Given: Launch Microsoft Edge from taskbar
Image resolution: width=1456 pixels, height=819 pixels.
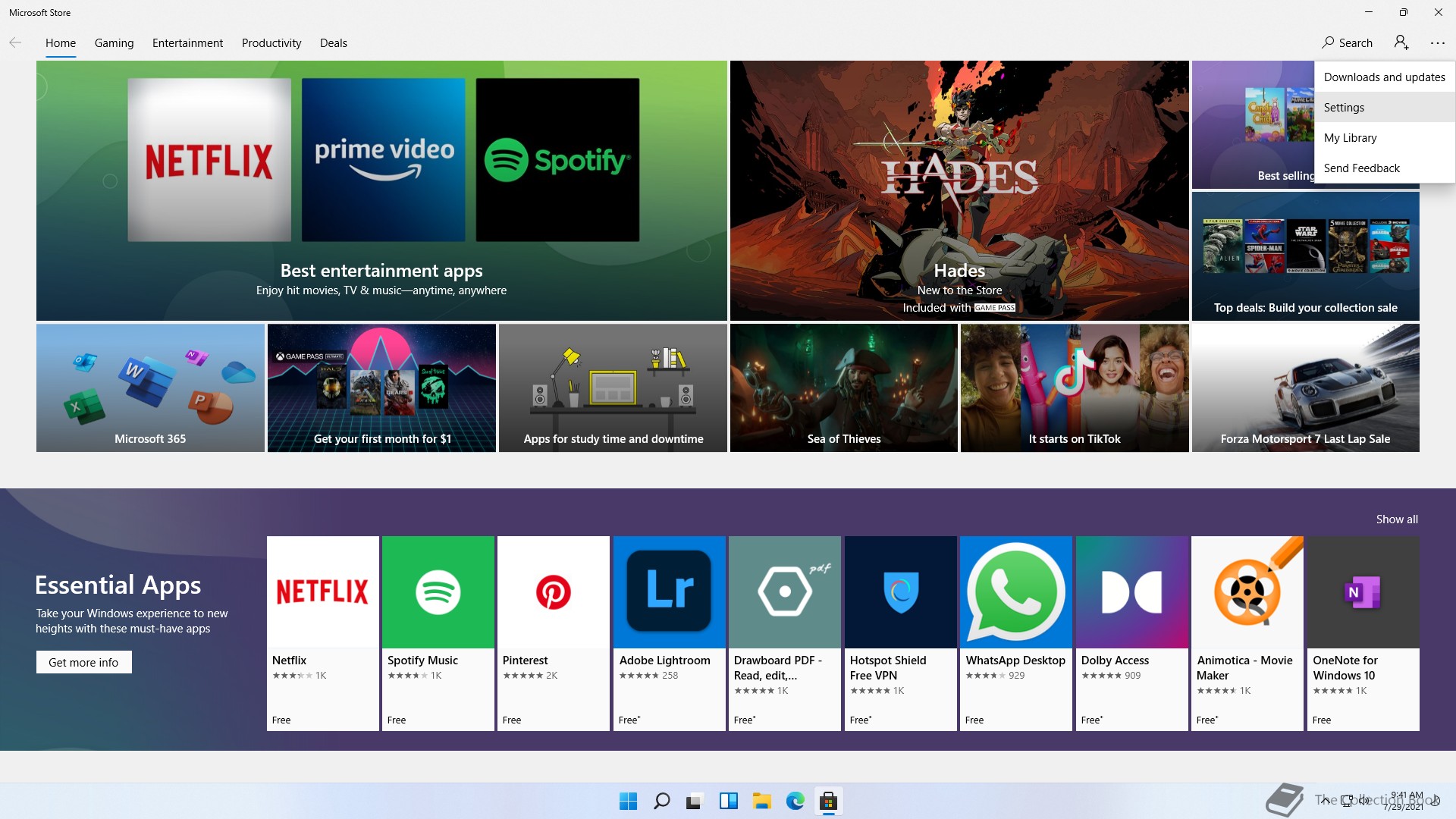Looking at the screenshot, I should [x=795, y=801].
